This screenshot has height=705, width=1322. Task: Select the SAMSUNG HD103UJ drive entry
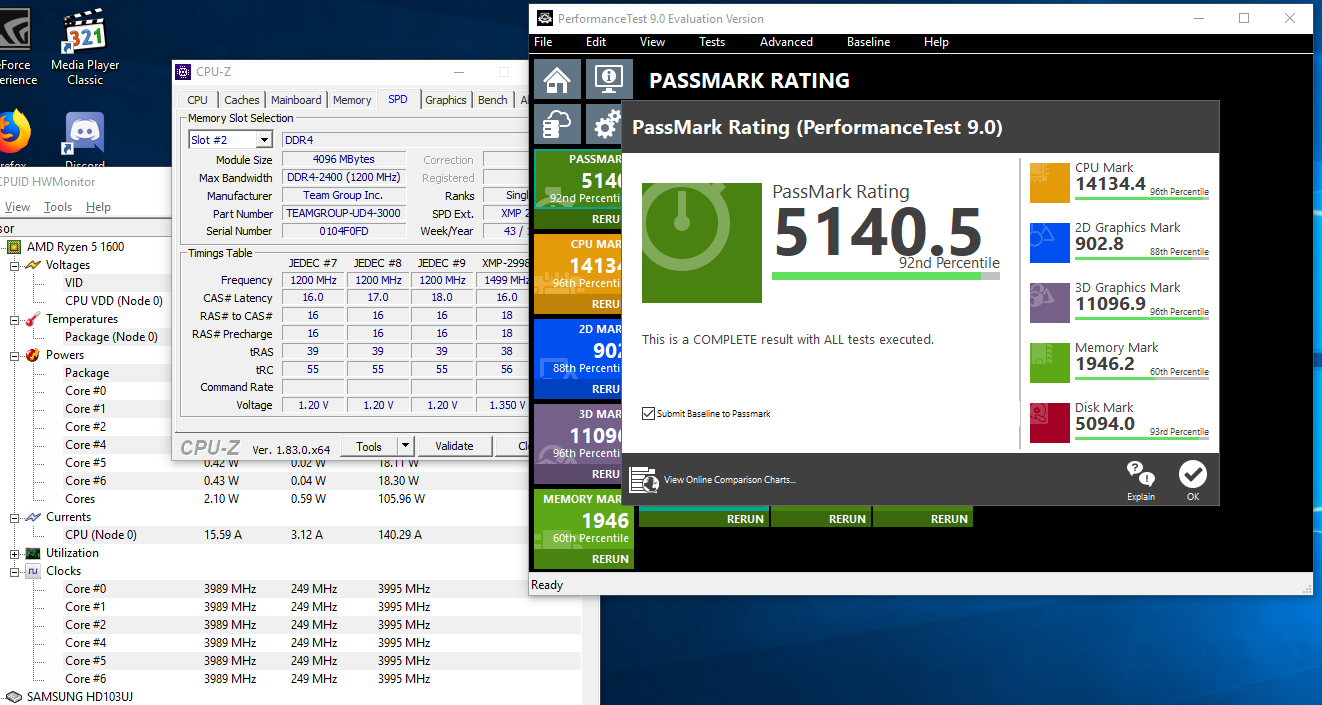point(75,696)
